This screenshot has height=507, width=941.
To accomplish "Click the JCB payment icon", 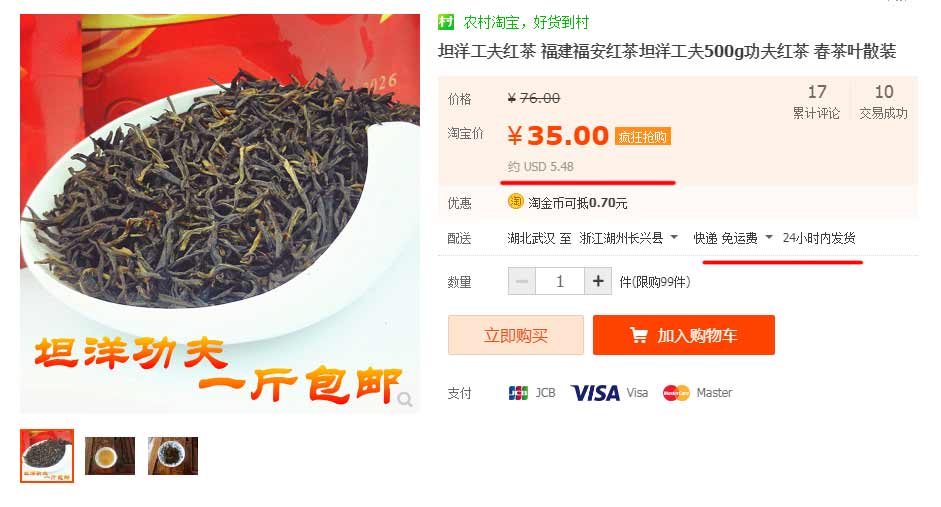I will 518,393.
